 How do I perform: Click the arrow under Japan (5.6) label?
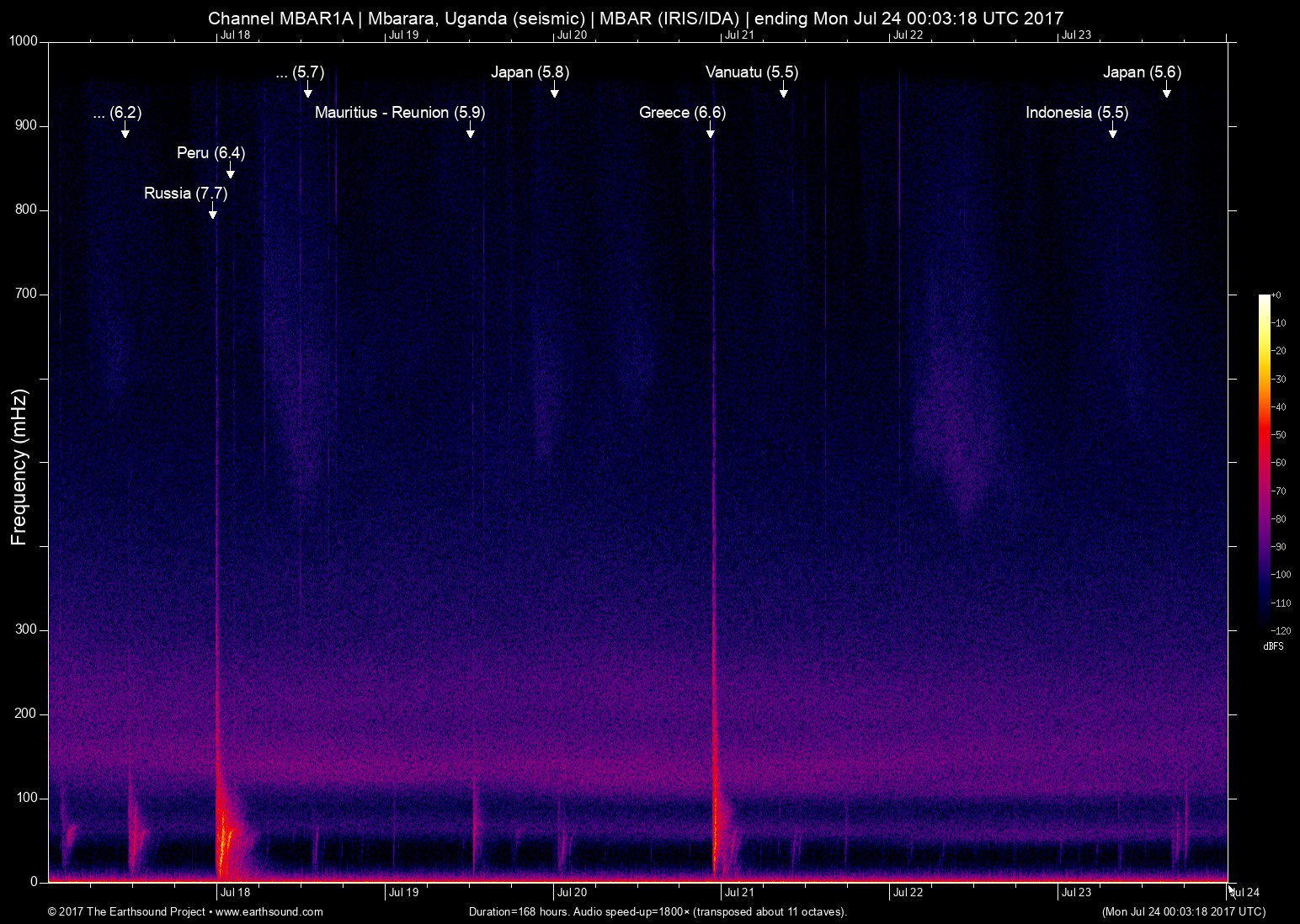point(1167,90)
